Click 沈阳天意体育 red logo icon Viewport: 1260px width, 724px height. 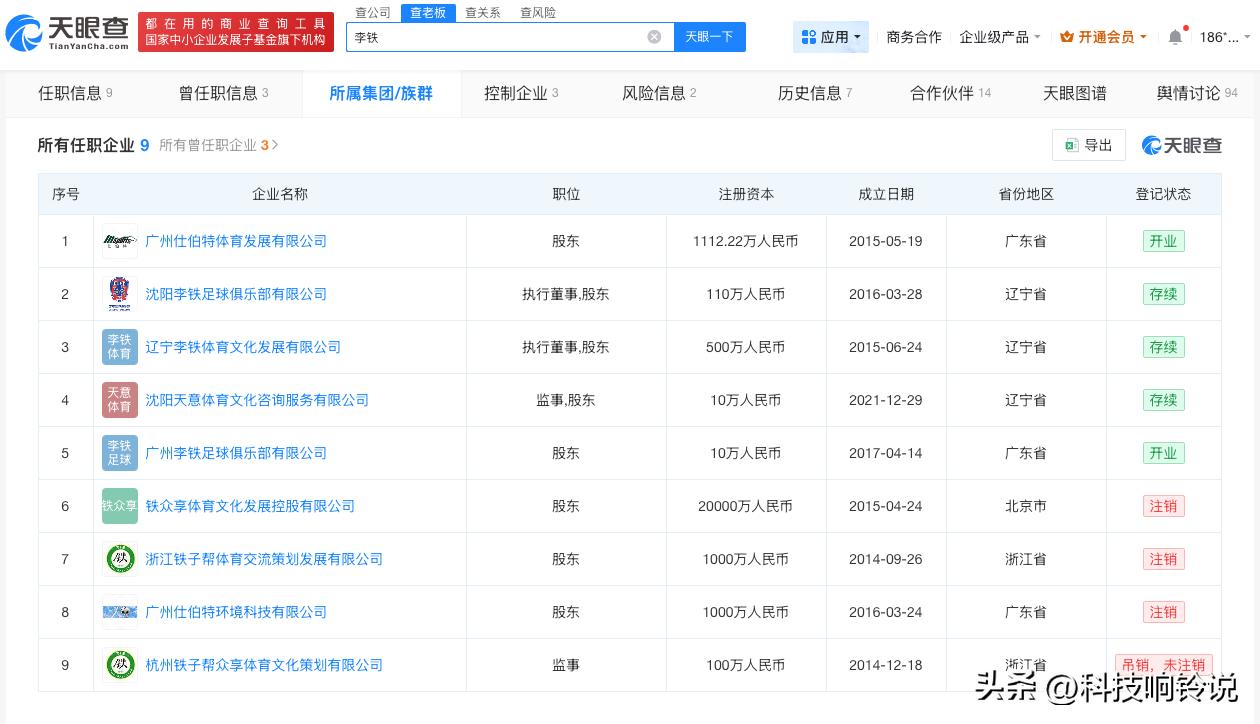pyautogui.click(x=119, y=400)
